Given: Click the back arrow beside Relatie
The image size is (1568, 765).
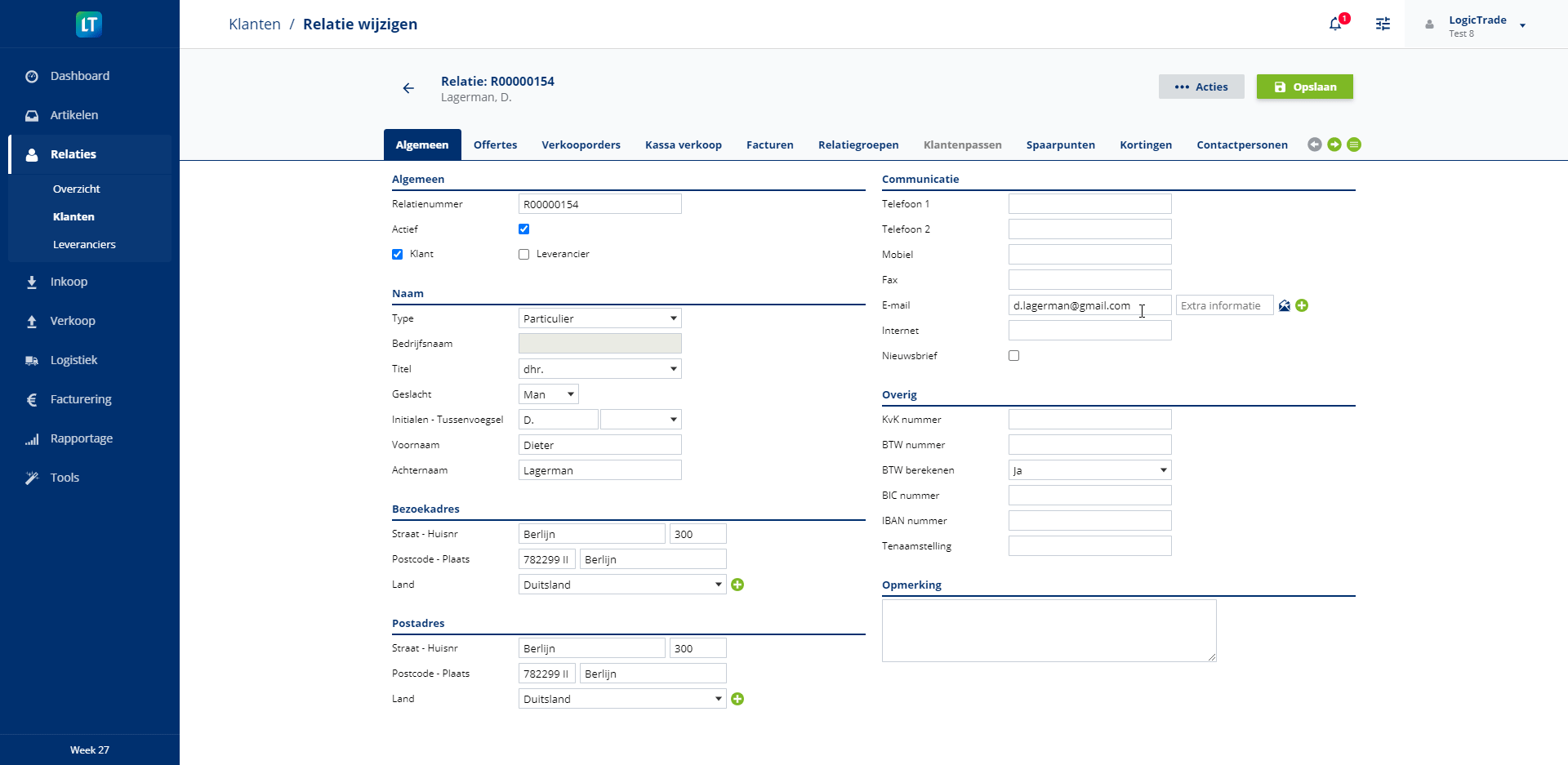Looking at the screenshot, I should (408, 88).
